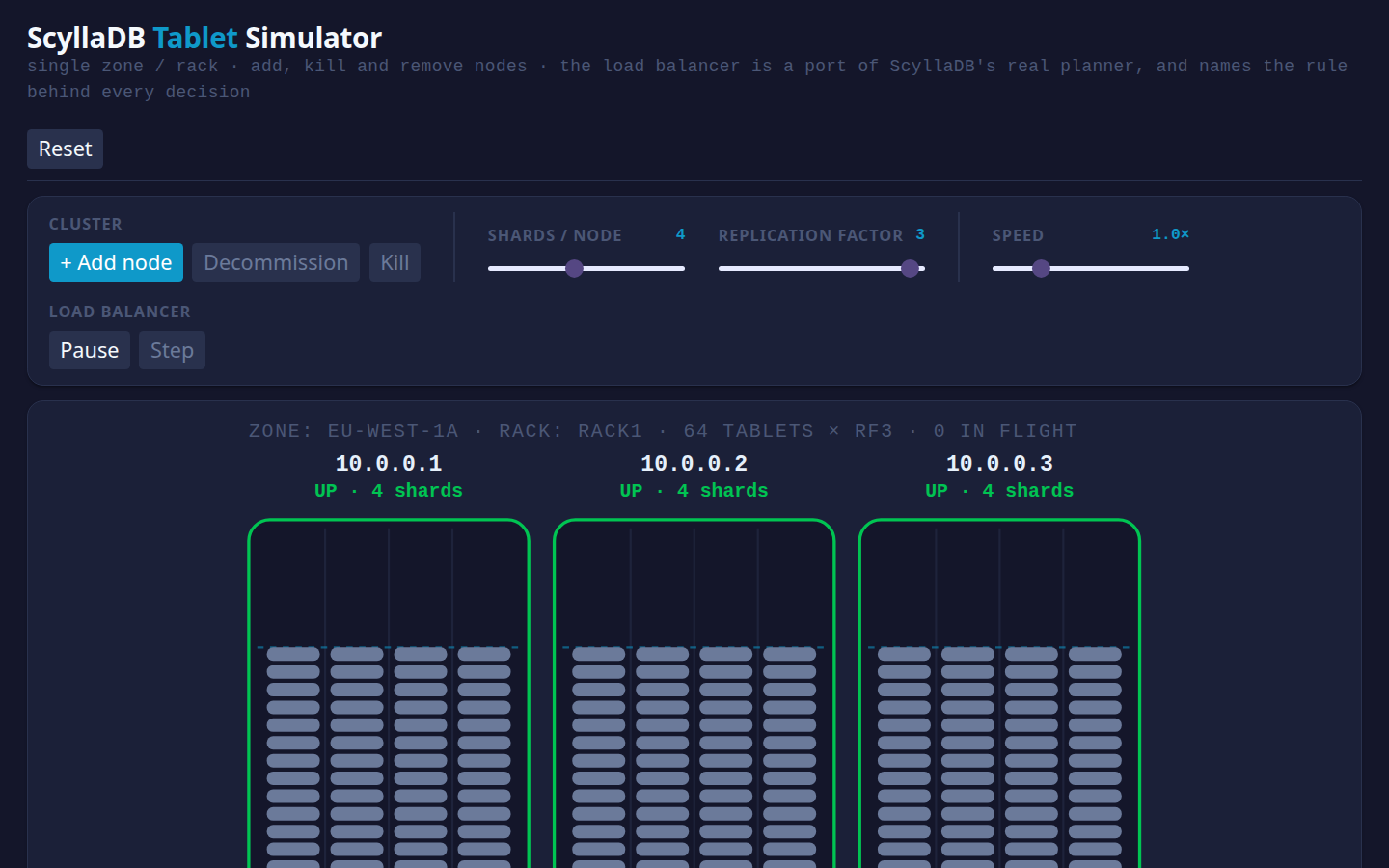This screenshot has width=1389, height=868.
Task: Click the Speed slider handle
Action: 1041,269
